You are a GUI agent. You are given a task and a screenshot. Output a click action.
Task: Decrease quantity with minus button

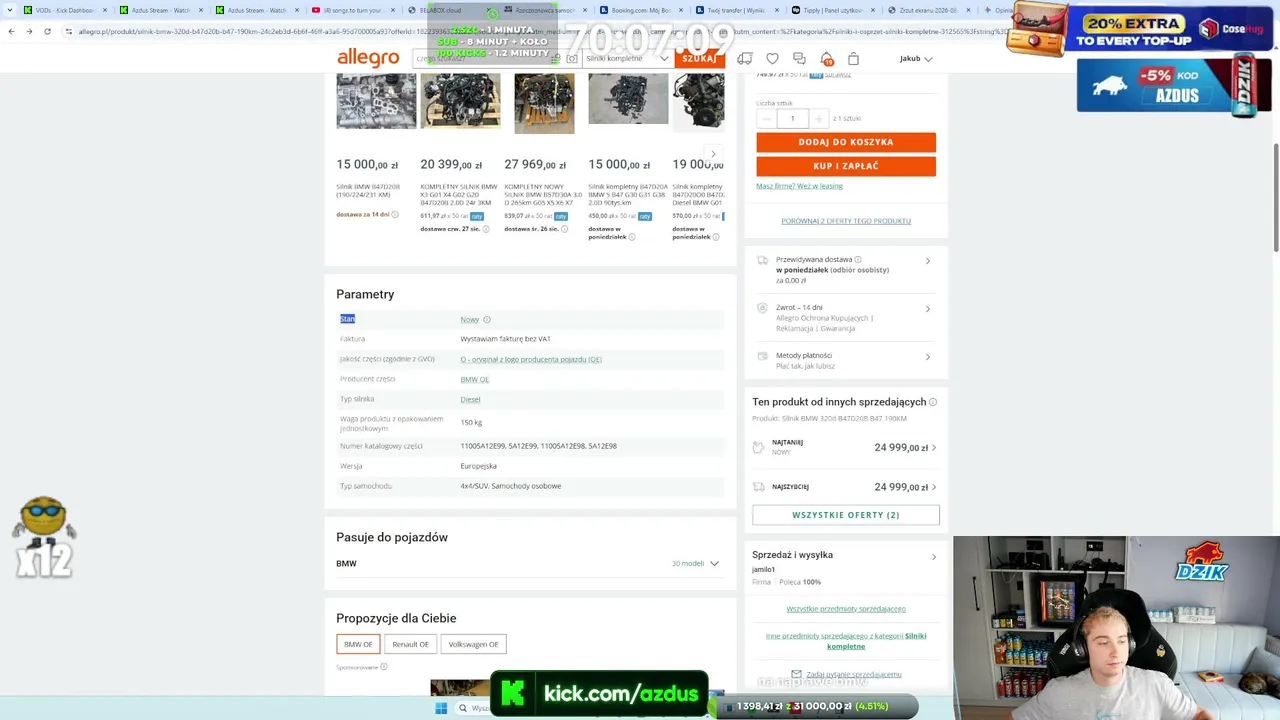point(767,119)
